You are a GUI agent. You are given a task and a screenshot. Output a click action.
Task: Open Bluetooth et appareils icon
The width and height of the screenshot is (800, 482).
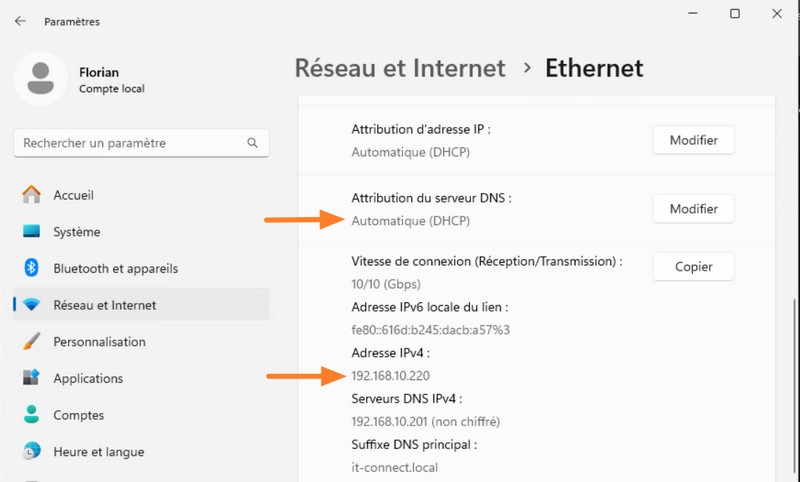click(32, 268)
